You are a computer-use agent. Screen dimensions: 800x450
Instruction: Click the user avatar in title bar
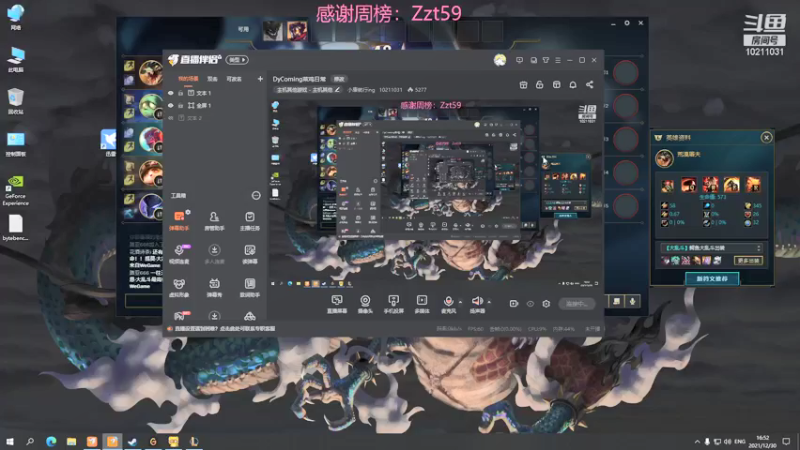click(x=500, y=60)
